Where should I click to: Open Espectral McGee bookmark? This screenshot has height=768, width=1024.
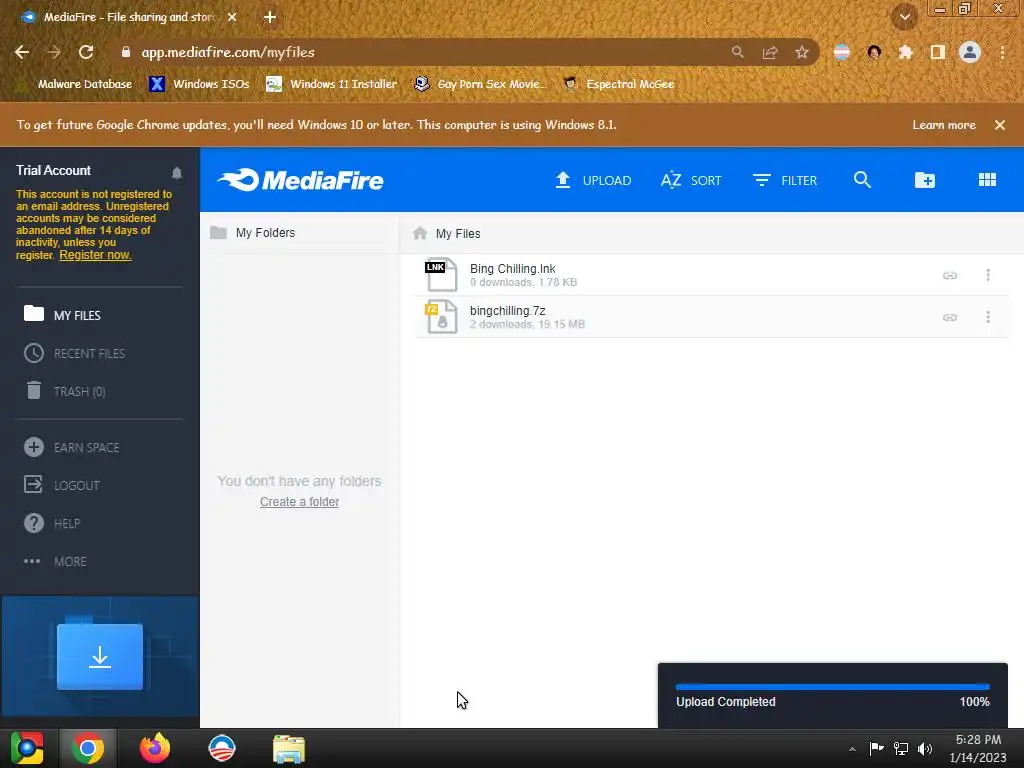[618, 84]
